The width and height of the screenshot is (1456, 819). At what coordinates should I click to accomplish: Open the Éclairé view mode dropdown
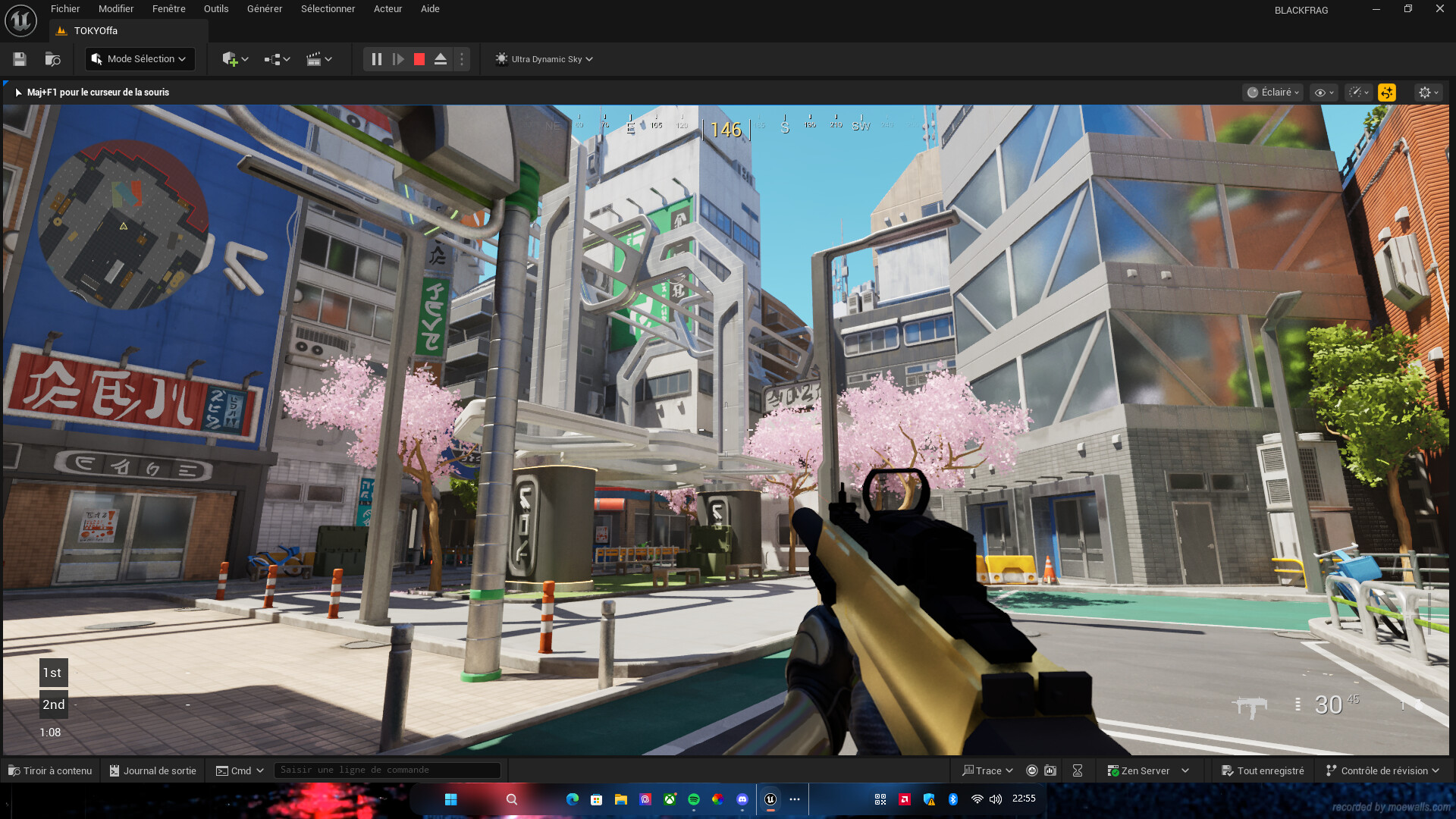click(1272, 92)
